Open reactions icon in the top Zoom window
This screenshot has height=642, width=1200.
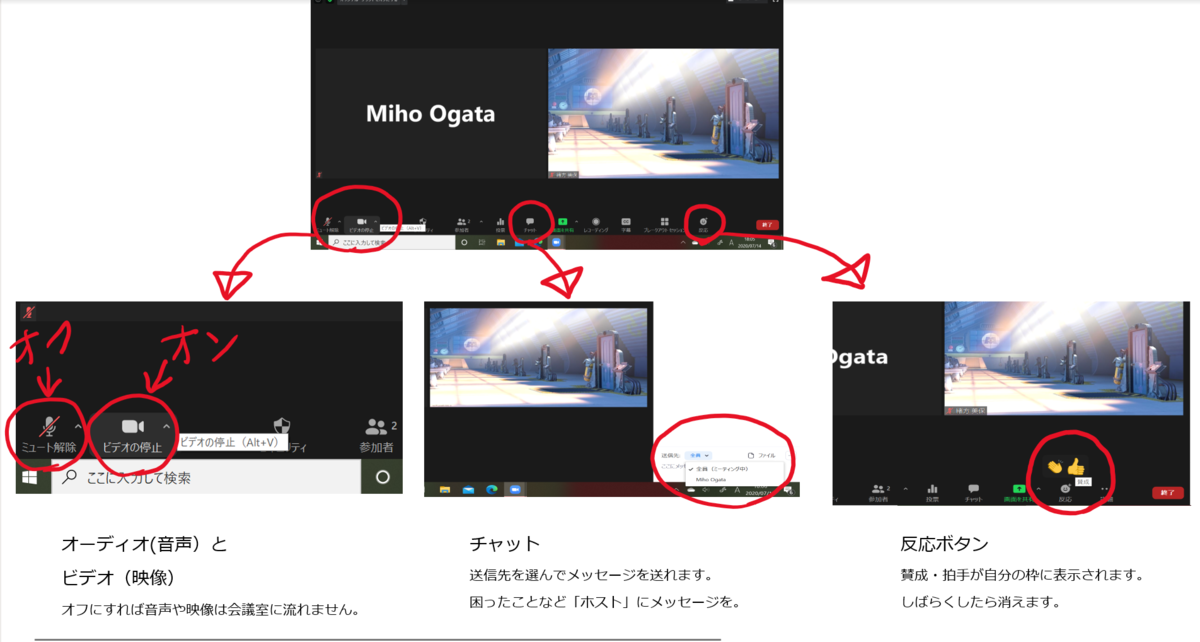pyautogui.click(x=704, y=220)
